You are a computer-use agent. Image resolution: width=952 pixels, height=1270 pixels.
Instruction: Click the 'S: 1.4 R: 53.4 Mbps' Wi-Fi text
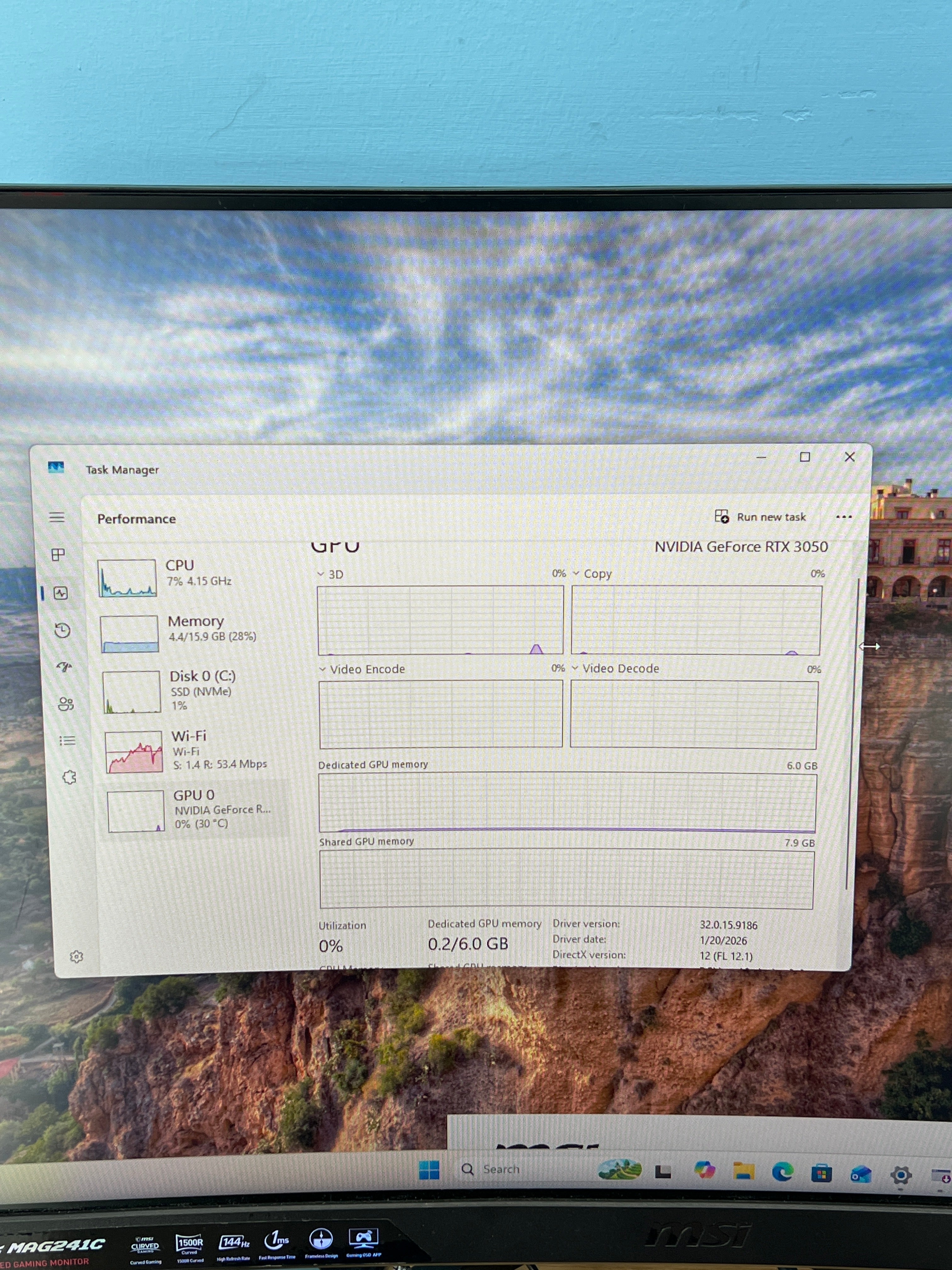click(x=220, y=764)
